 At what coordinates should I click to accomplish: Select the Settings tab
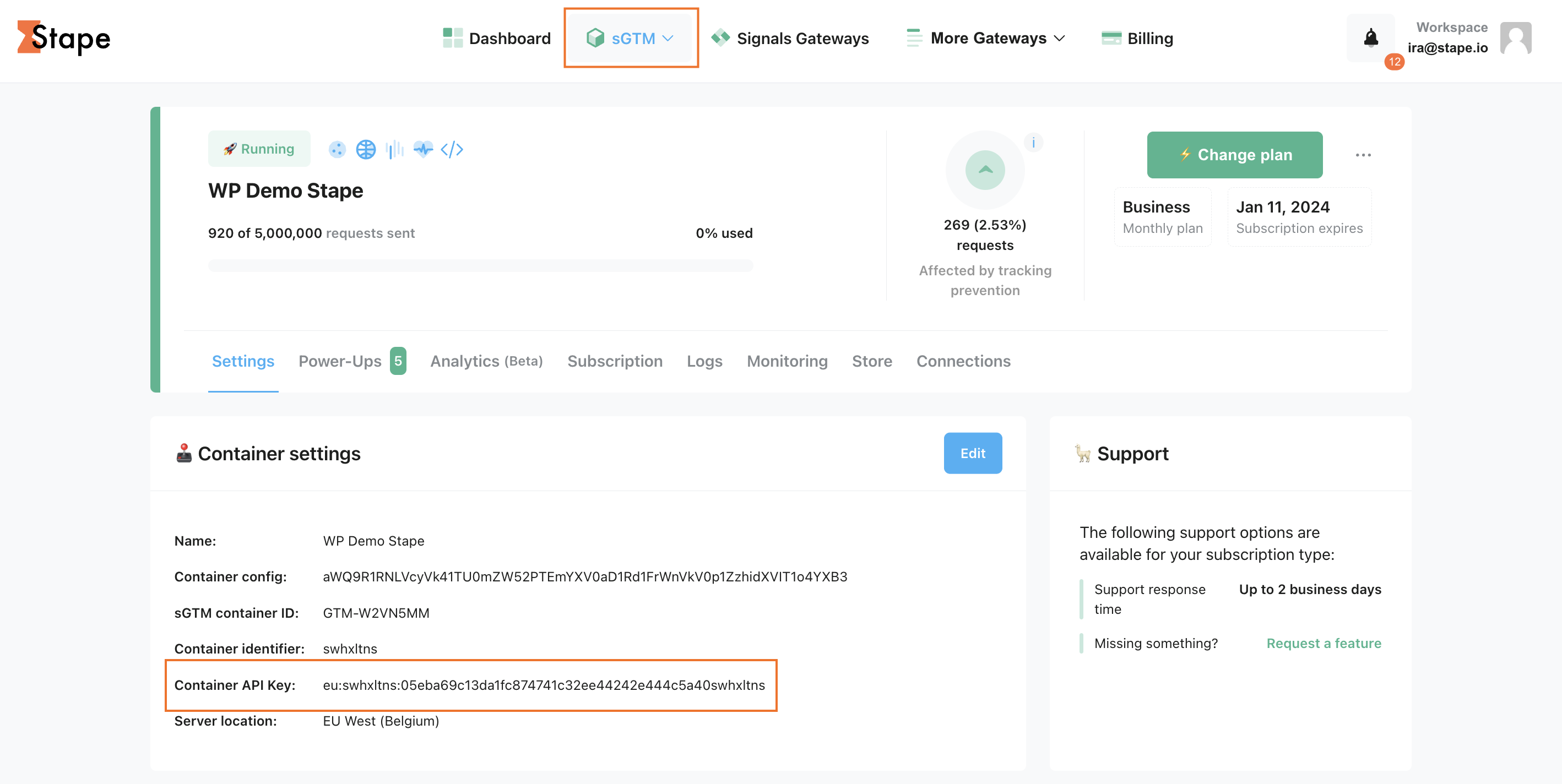pos(243,361)
